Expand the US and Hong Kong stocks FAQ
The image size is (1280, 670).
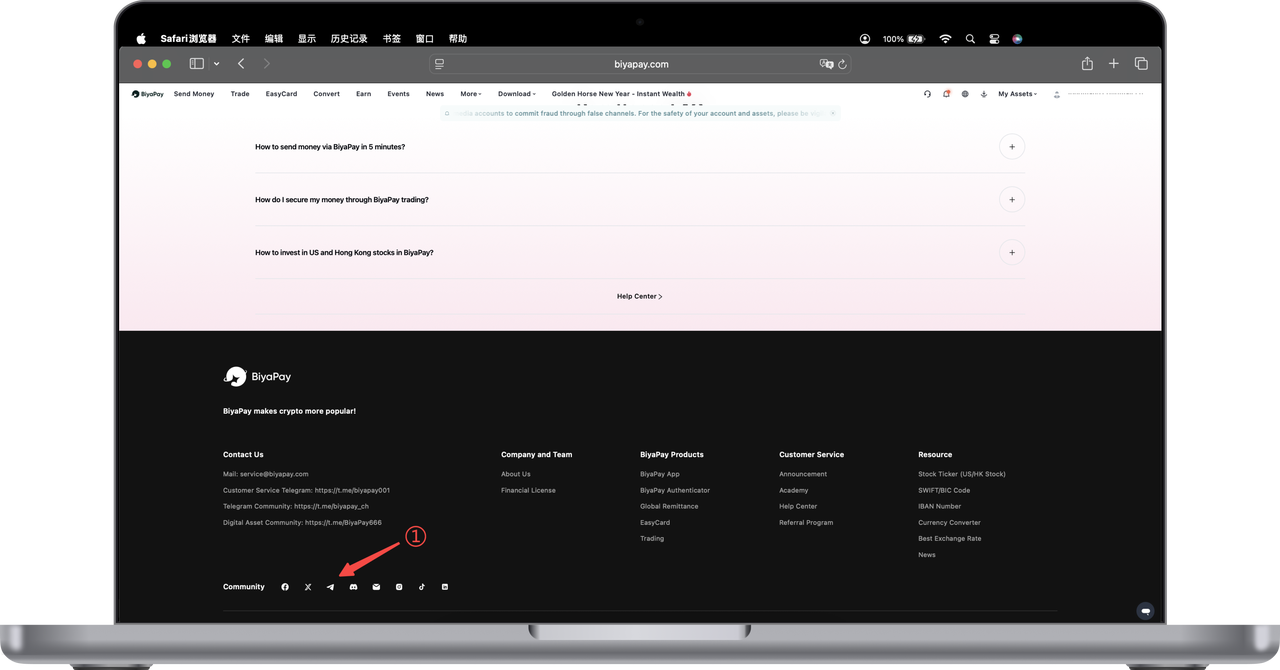(1011, 253)
